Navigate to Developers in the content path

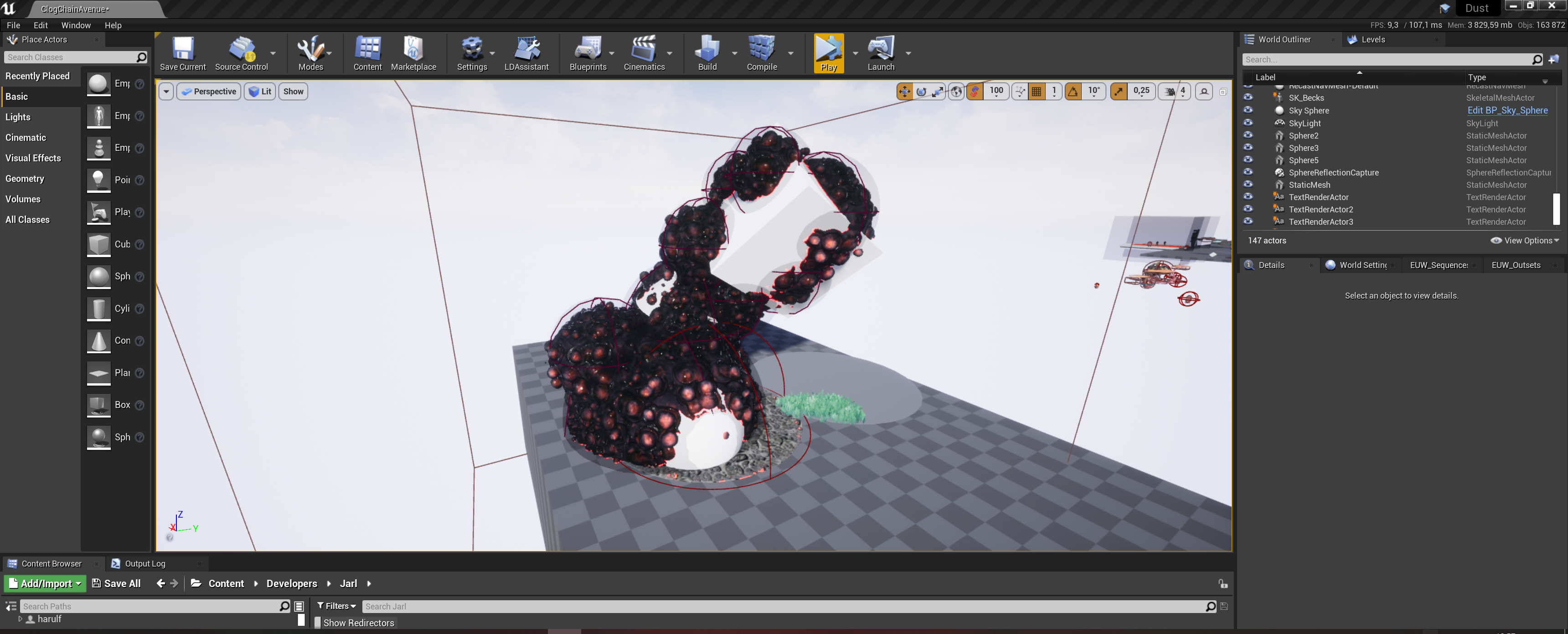coord(292,583)
